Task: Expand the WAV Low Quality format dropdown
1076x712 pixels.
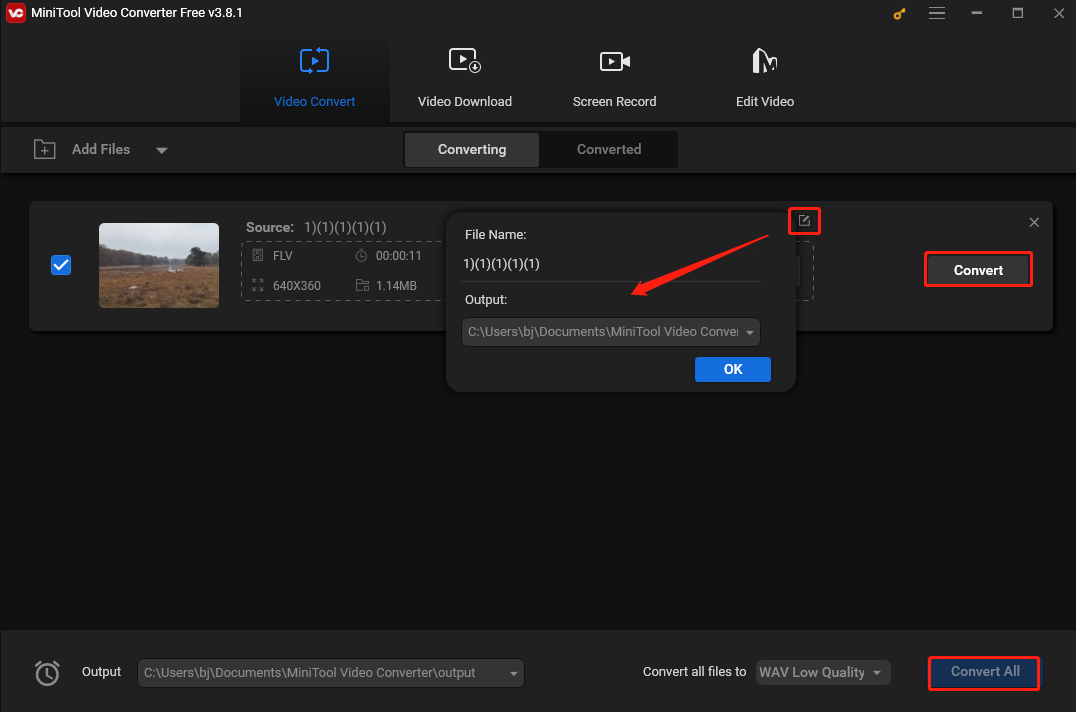Action: point(823,672)
